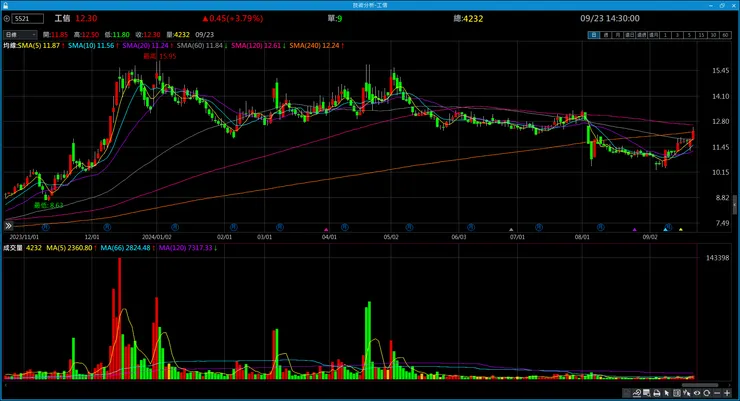Switch to the 週 weekly period button
This screenshot has width=740, height=401.
pos(605,35)
